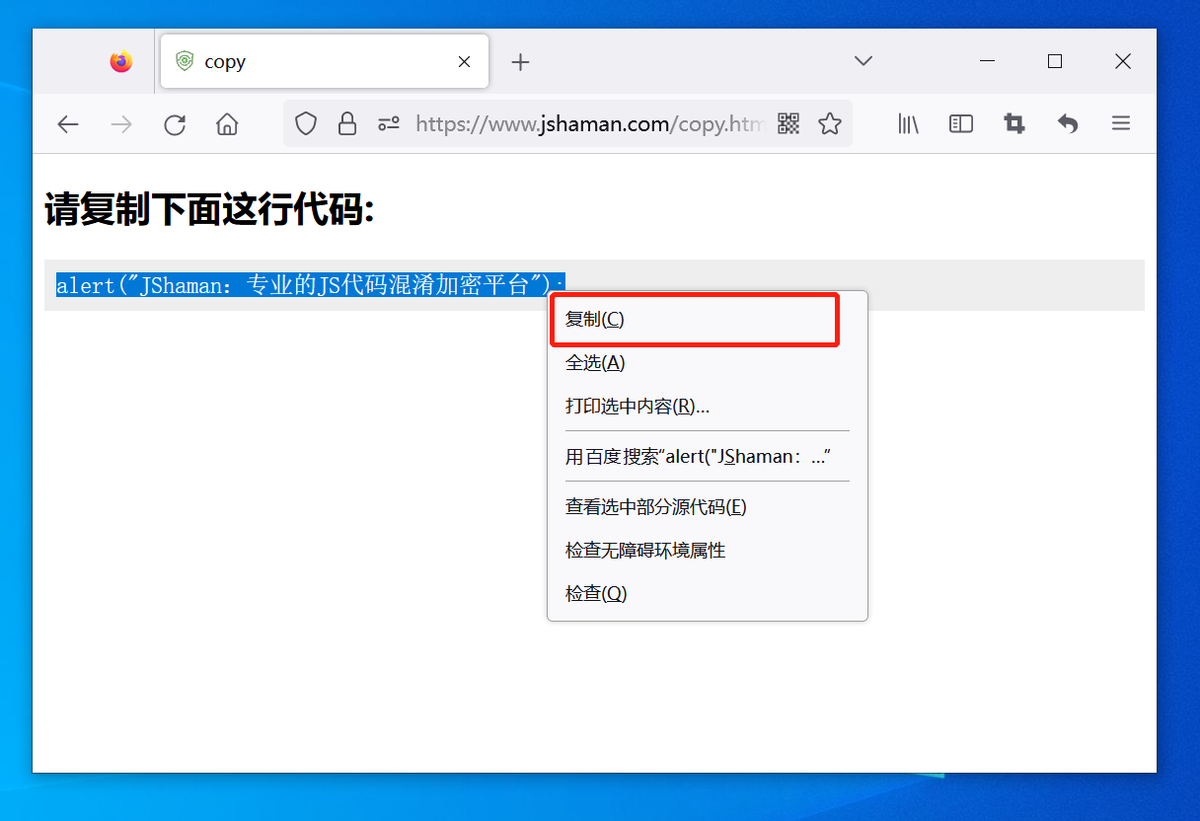Click the tracking protection shield icon
Viewport: 1200px width, 821px height.
click(x=306, y=124)
